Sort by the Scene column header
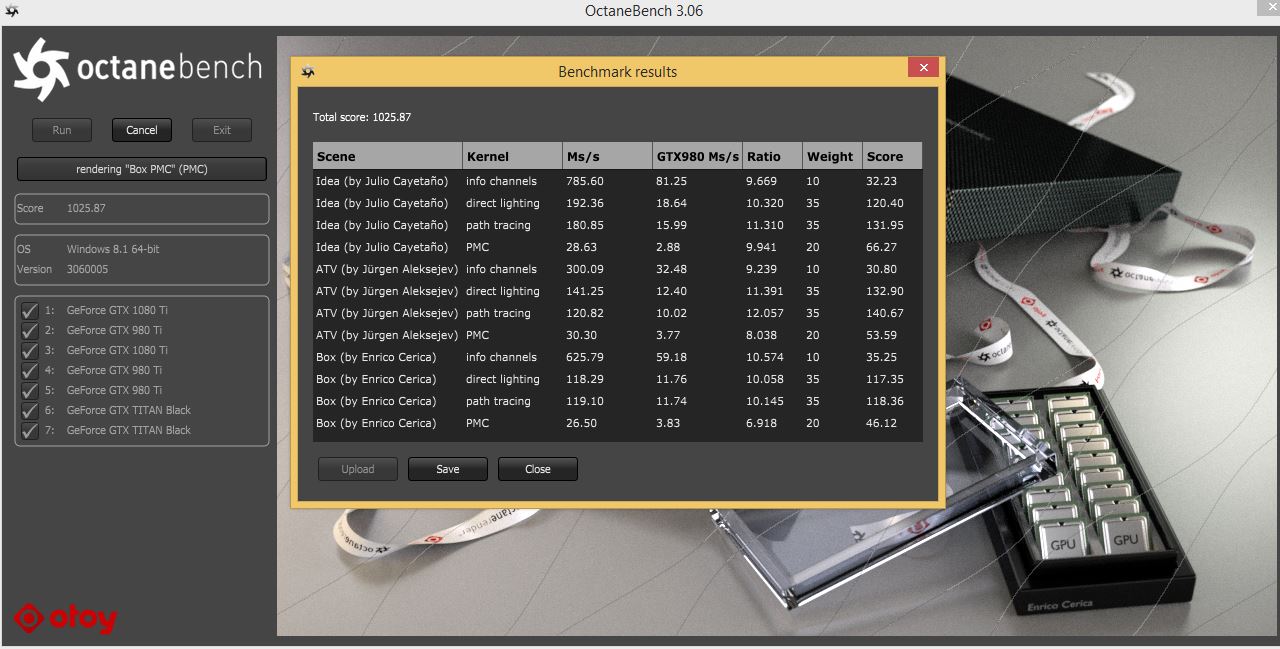 388,156
